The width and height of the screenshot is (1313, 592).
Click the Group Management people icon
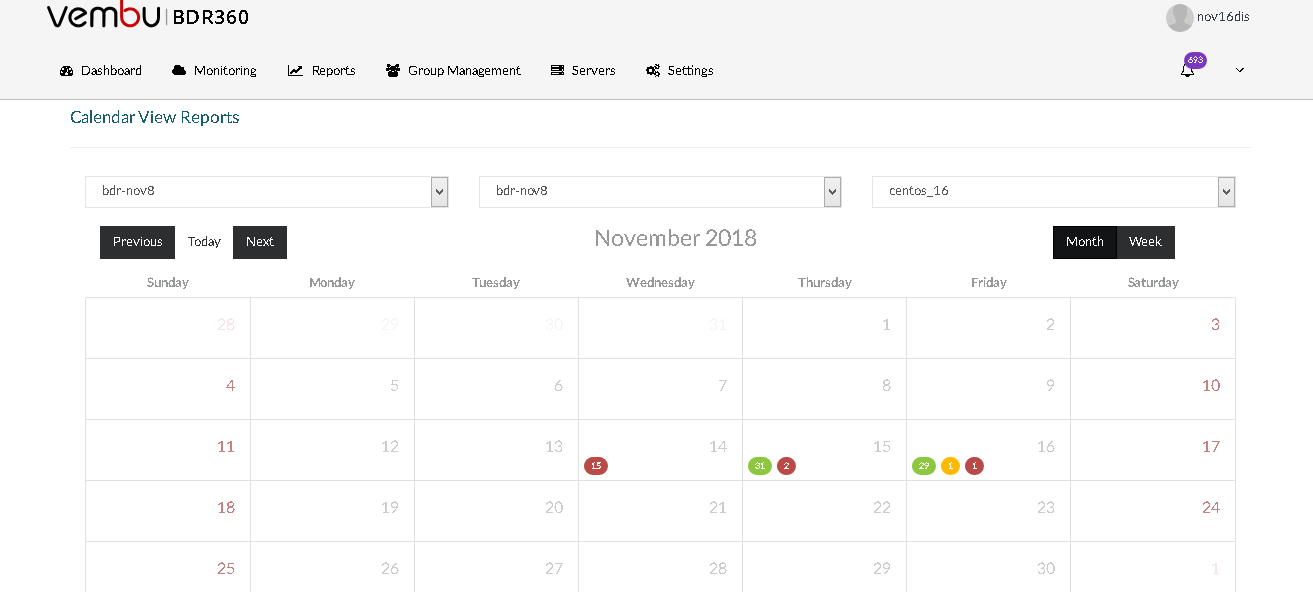393,71
